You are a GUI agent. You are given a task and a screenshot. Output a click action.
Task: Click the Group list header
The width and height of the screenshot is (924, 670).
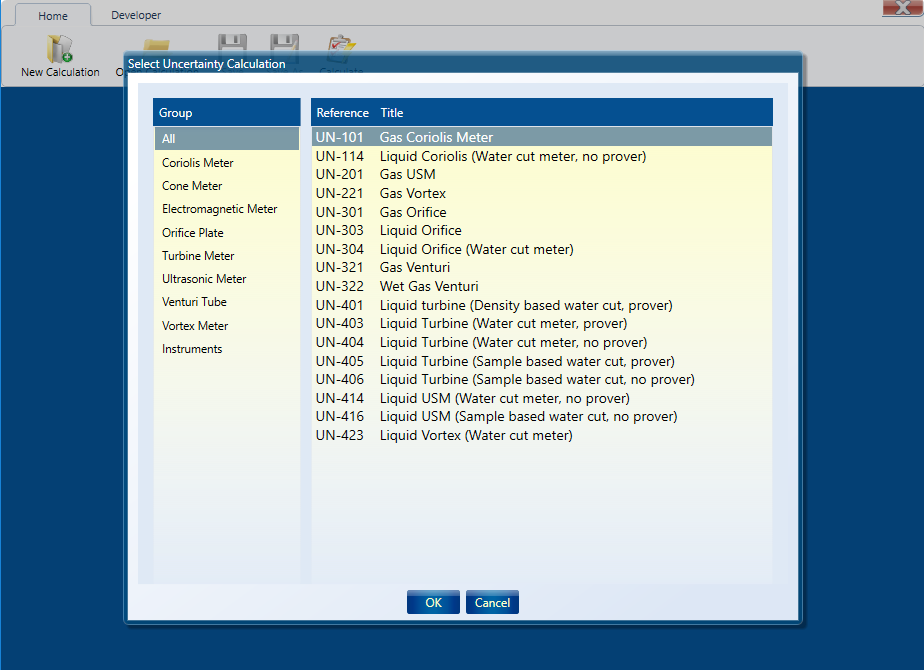(x=227, y=113)
